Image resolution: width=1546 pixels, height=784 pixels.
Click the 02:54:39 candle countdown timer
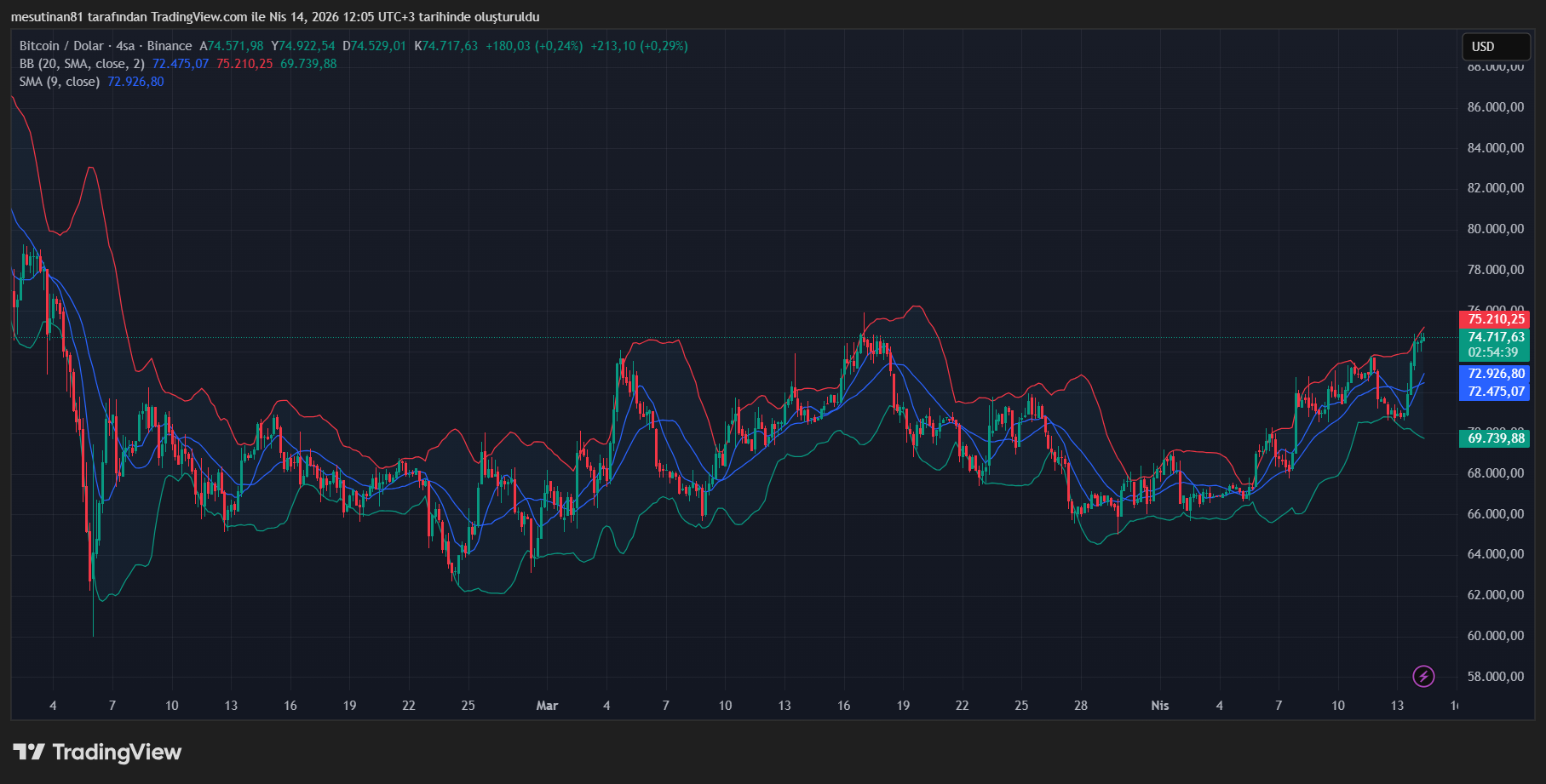(1492, 352)
